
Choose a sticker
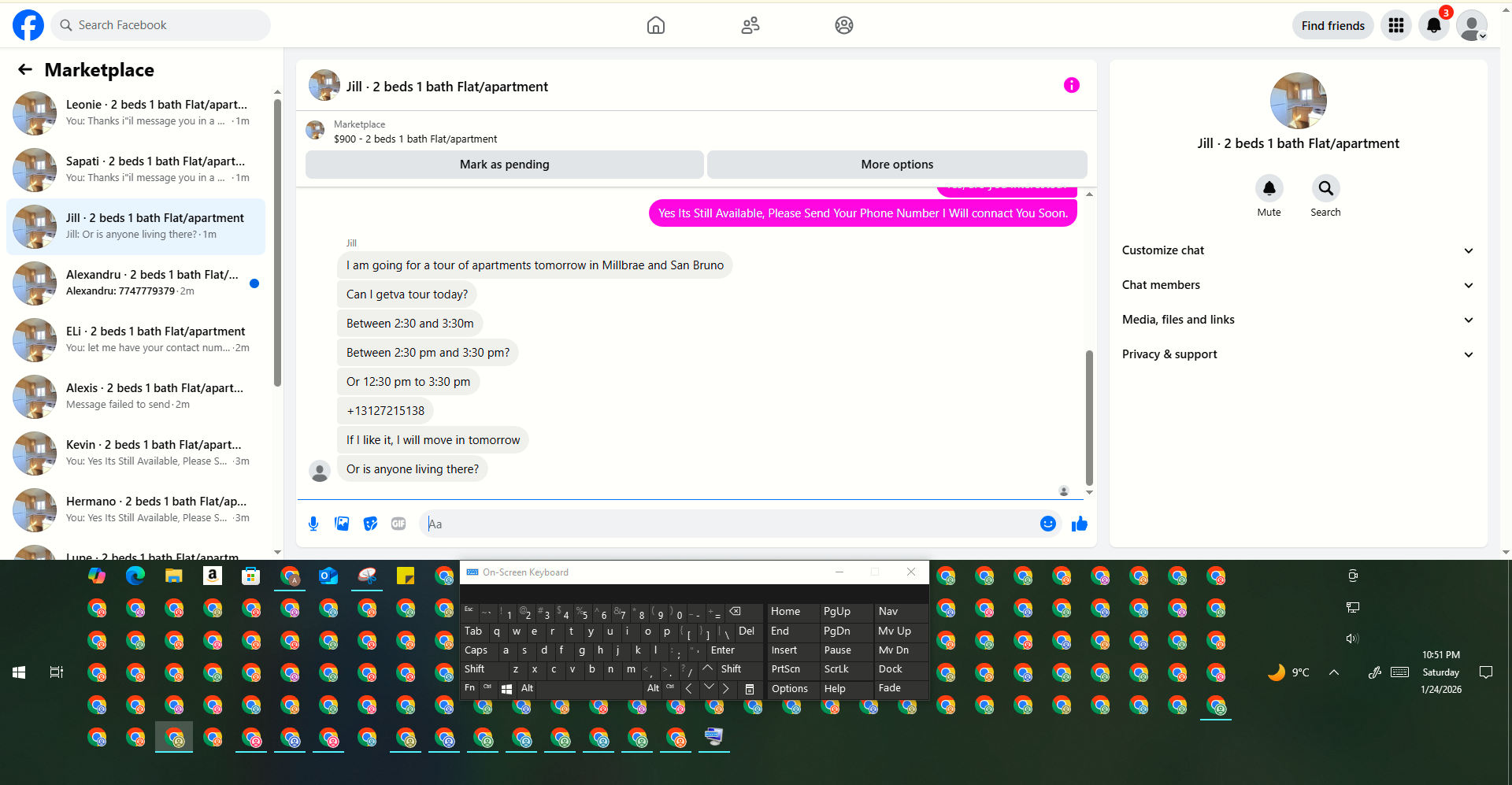click(x=370, y=524)
